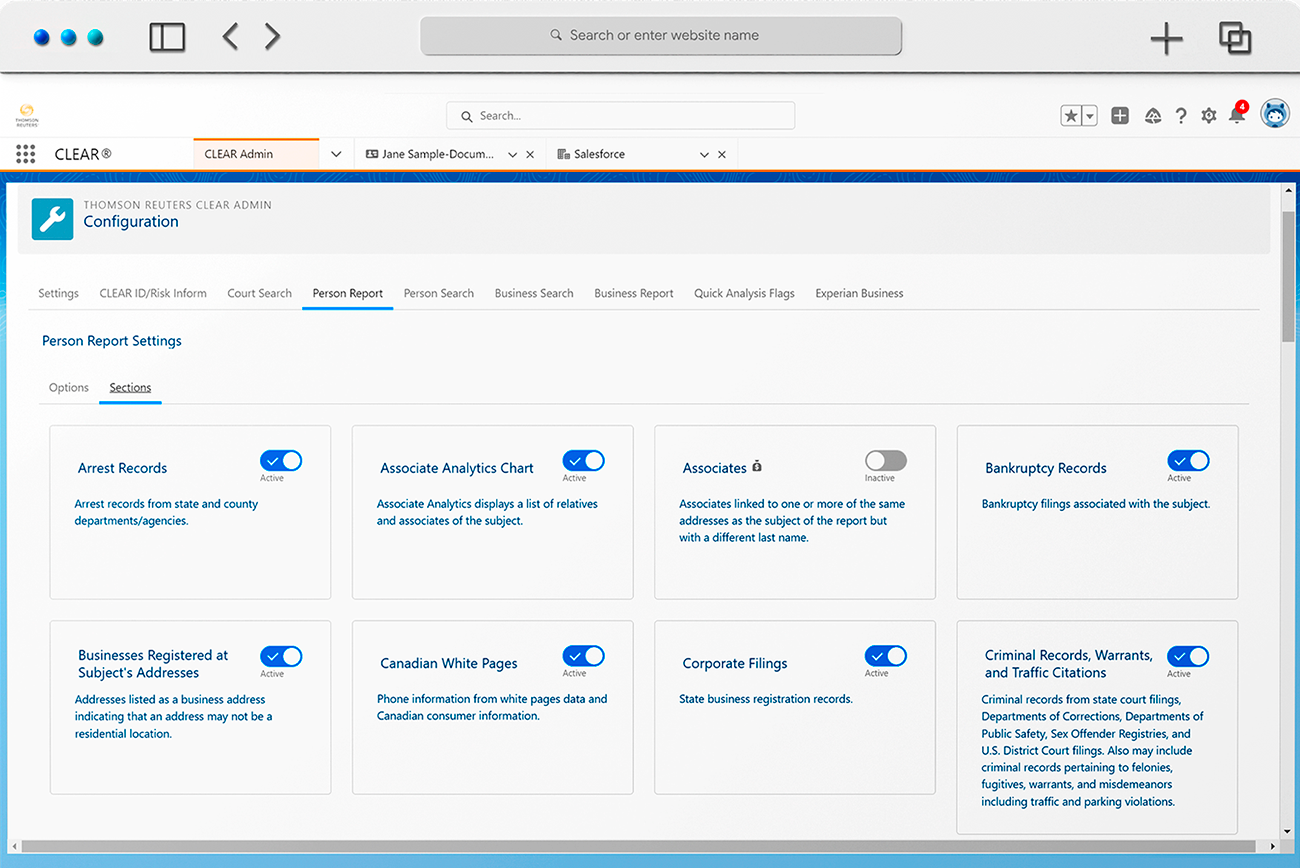Click the add plus icon in the toolbar
The width and height of the screenshot is (1300, 868).
coord(1120,115)
